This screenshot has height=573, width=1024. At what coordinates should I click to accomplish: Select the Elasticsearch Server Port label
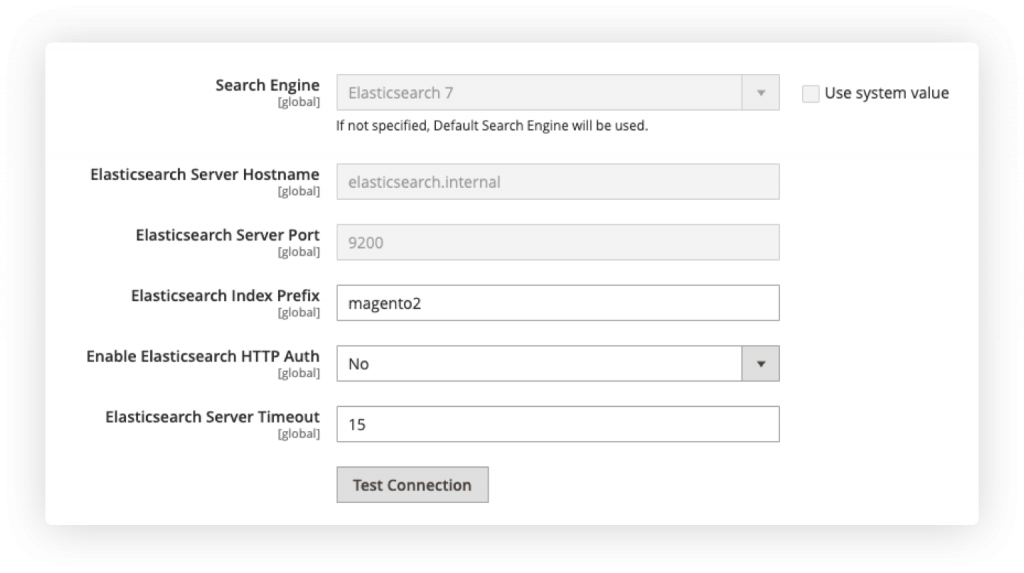pyautogui.click(x=227, y=235)
